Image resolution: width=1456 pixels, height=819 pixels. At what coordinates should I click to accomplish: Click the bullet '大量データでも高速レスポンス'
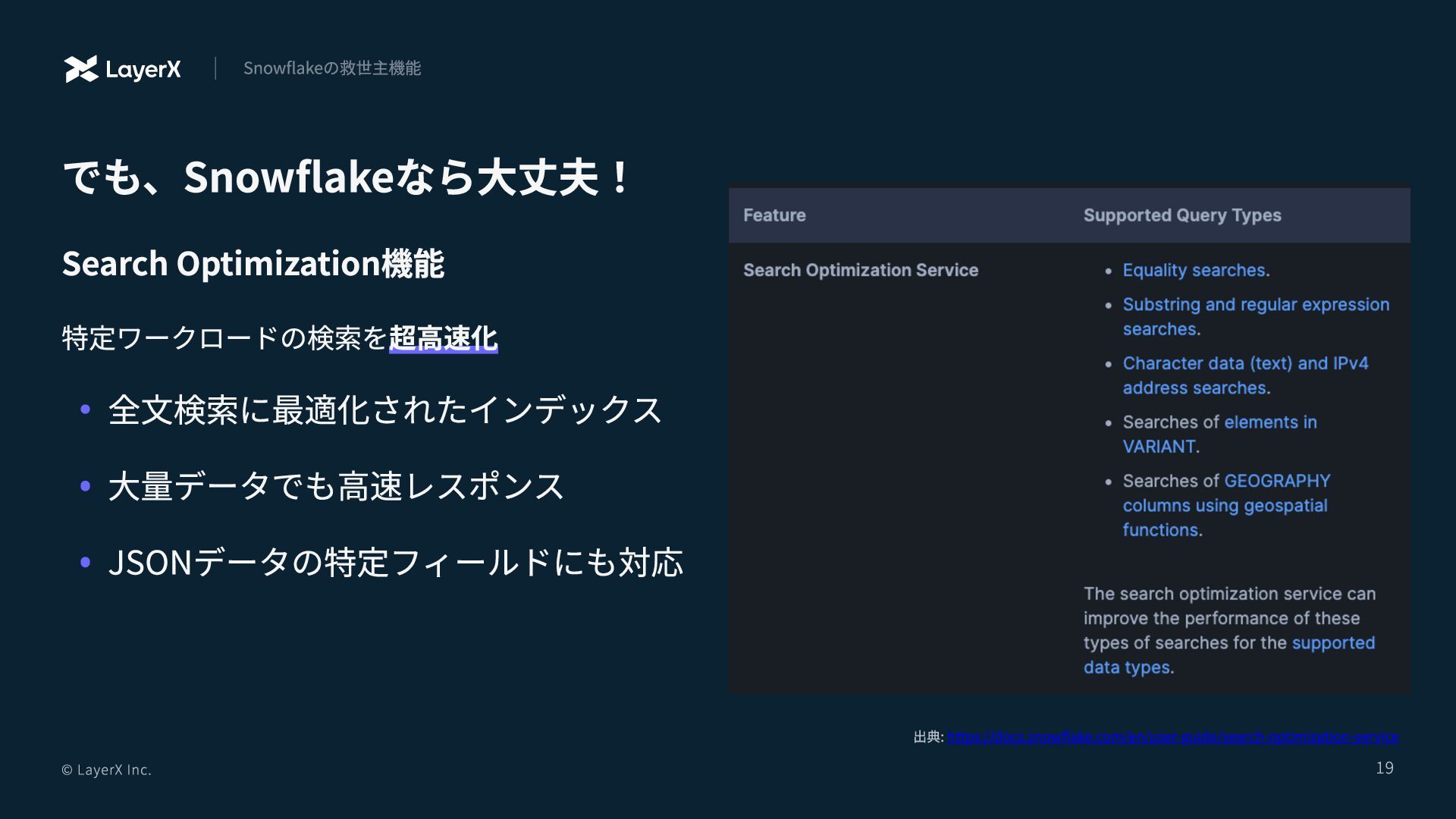pyautogui.click(x=336, y=486)
